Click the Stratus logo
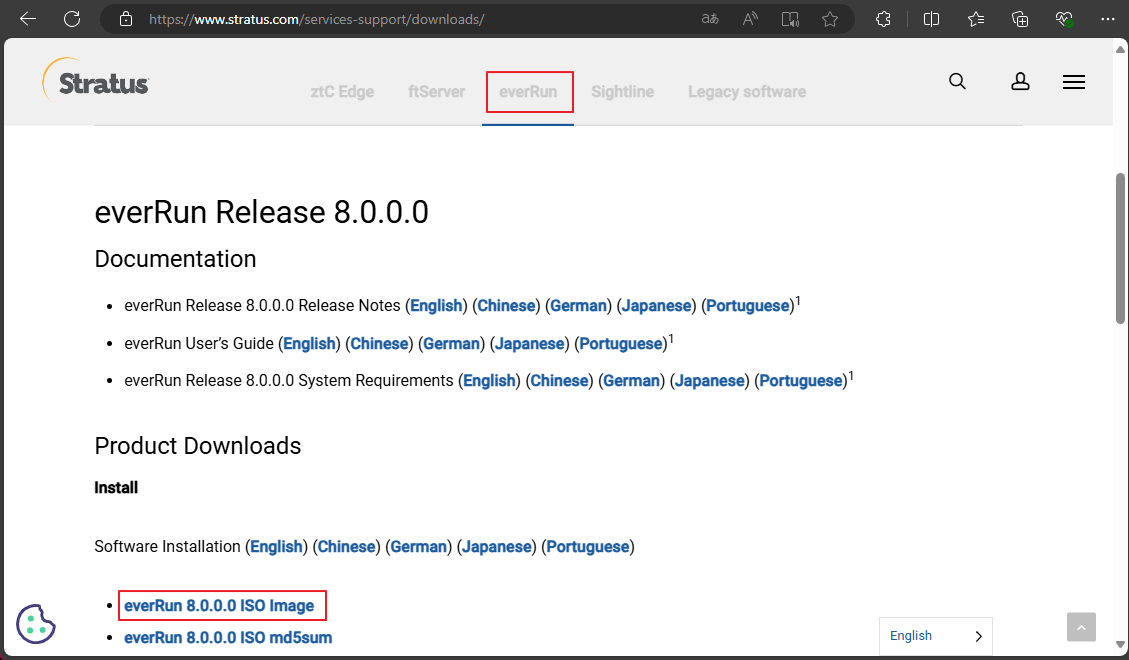The image size is (1129, 660). point(96,81)
